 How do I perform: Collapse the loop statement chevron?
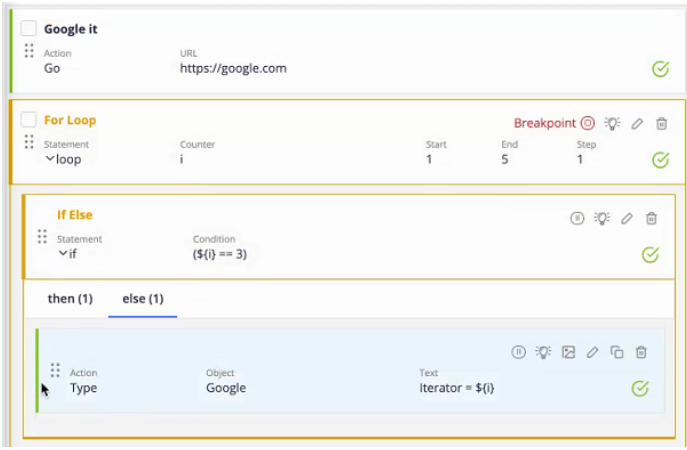click(50, 159)
